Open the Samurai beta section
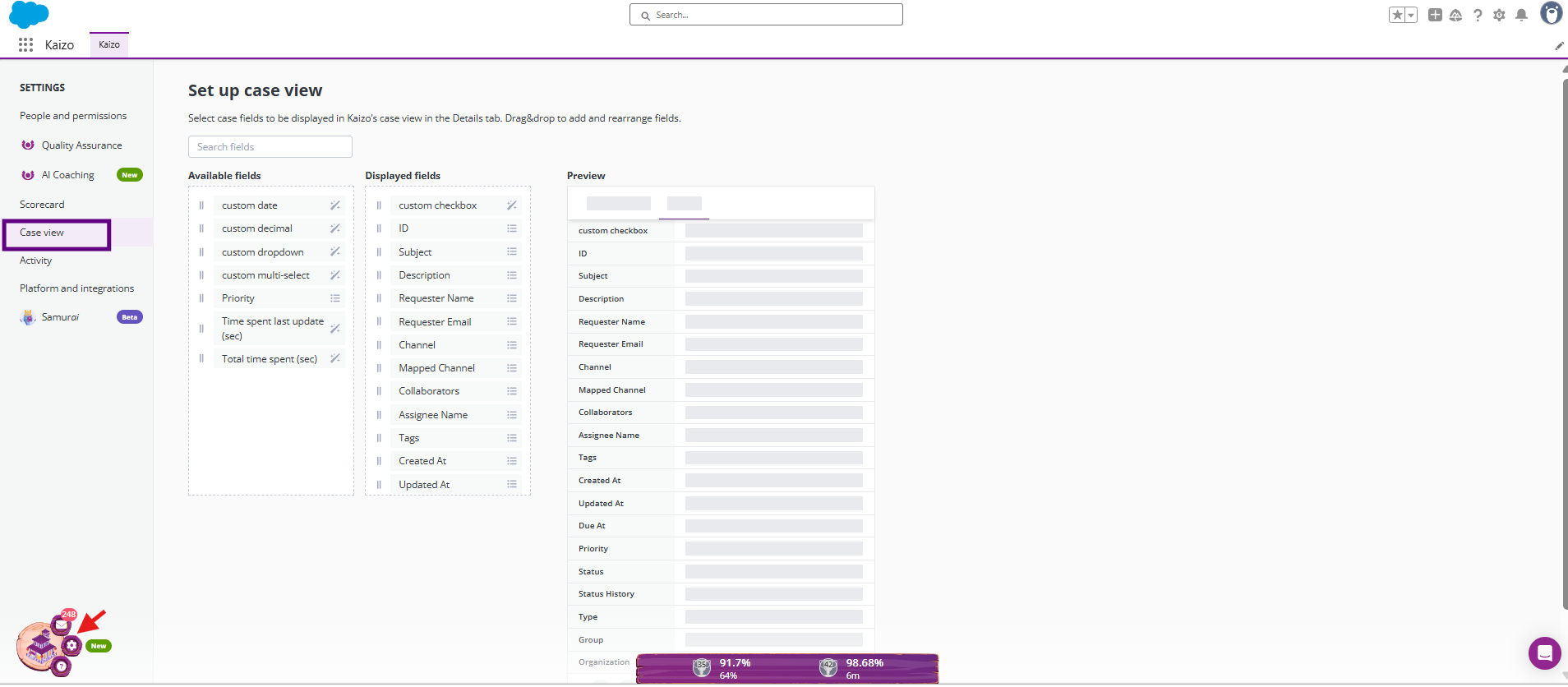 [x=60, y=317]
